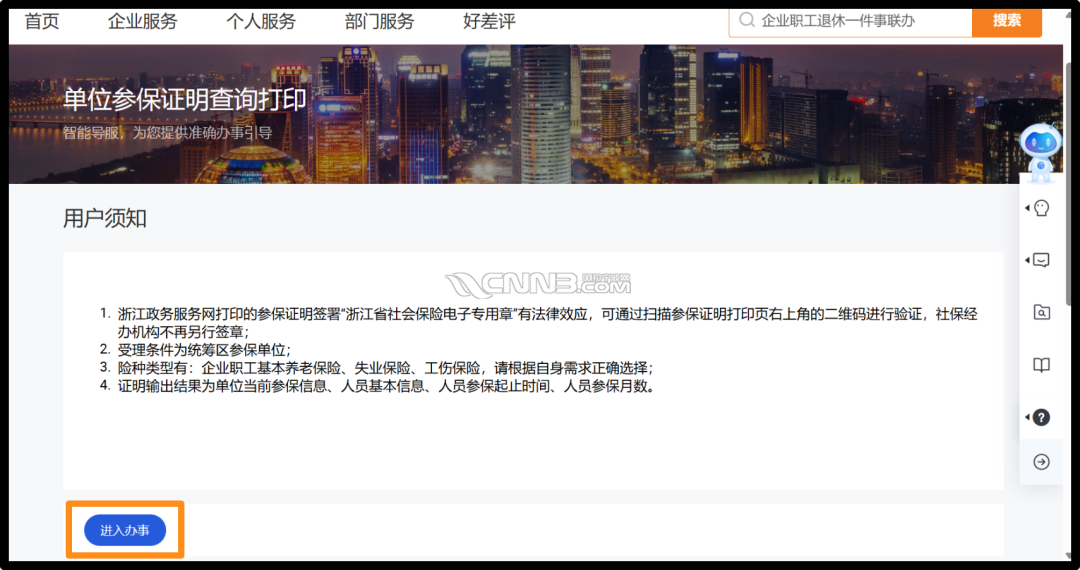1080x570 pixels.
Task: Open the folder search icon in sidebar
Action: (x=1042, y=313)
